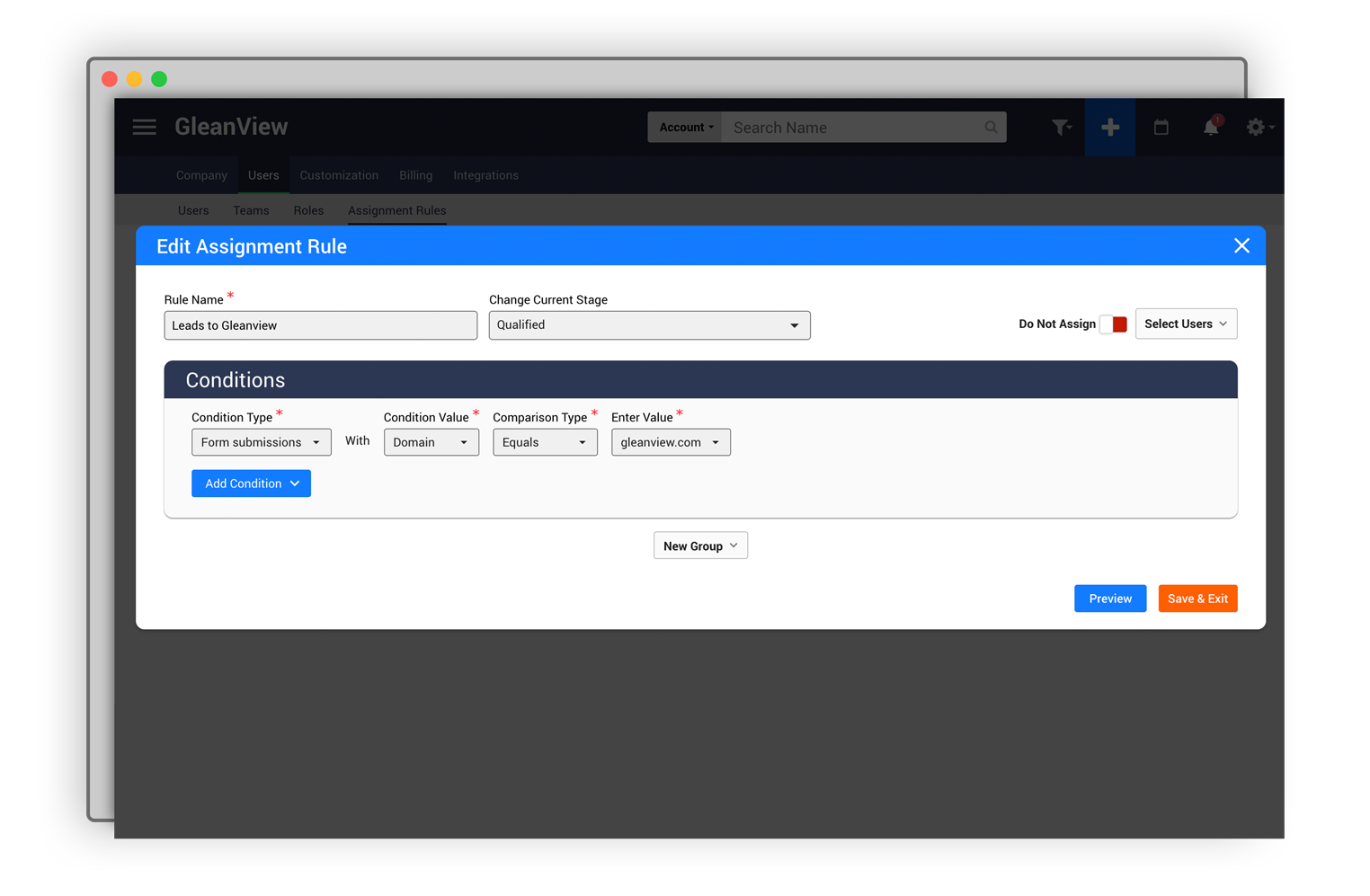Focus the Rule Name input field
1370x896 pixels.
click(320, 325)
